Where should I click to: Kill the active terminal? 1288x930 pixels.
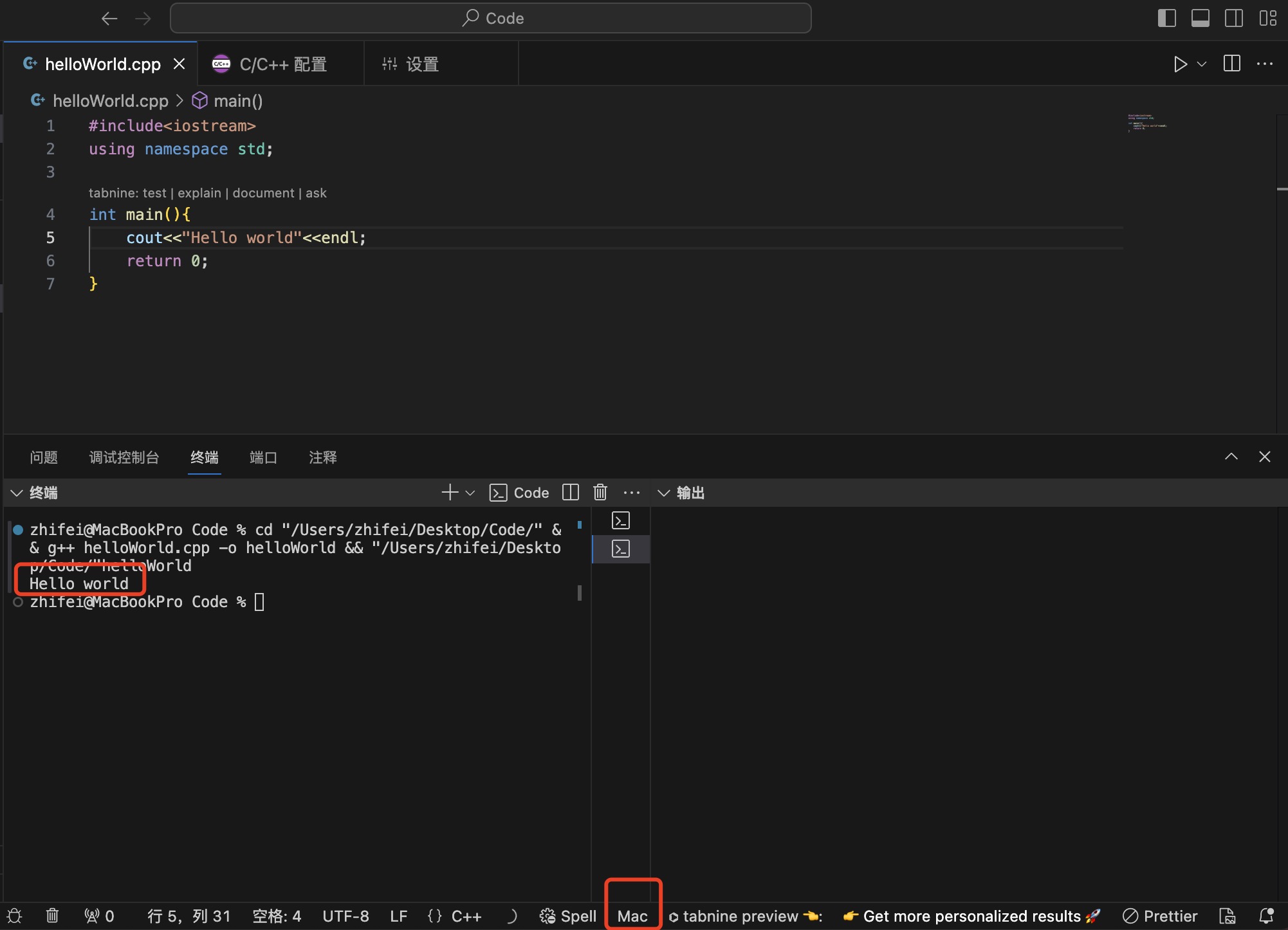tap(600, 493)
